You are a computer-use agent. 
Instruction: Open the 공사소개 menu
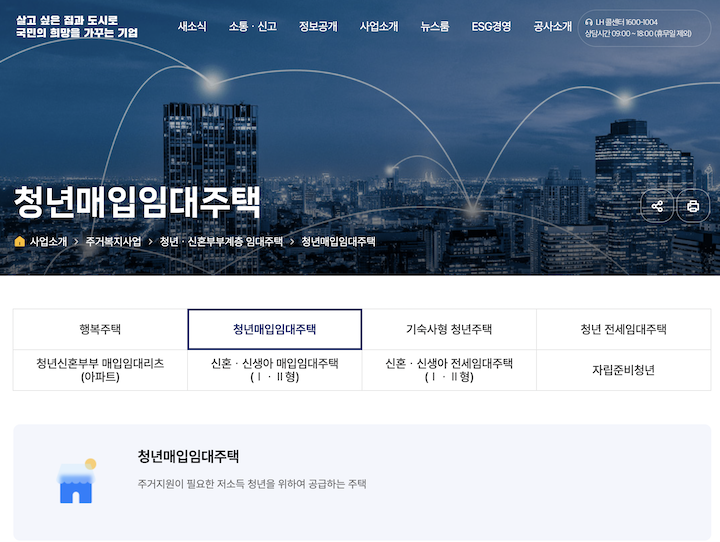click(x=553, y=27)
